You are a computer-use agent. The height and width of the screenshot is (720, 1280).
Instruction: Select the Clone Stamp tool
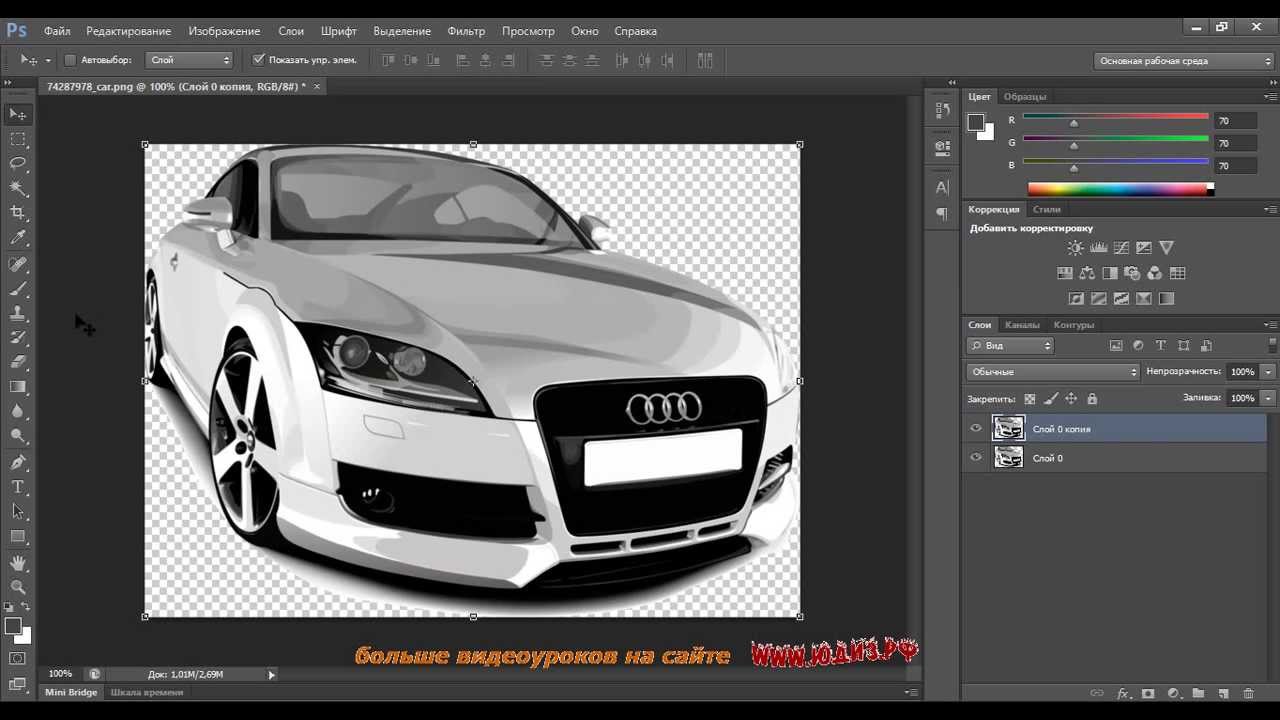[x=18, y=314]
